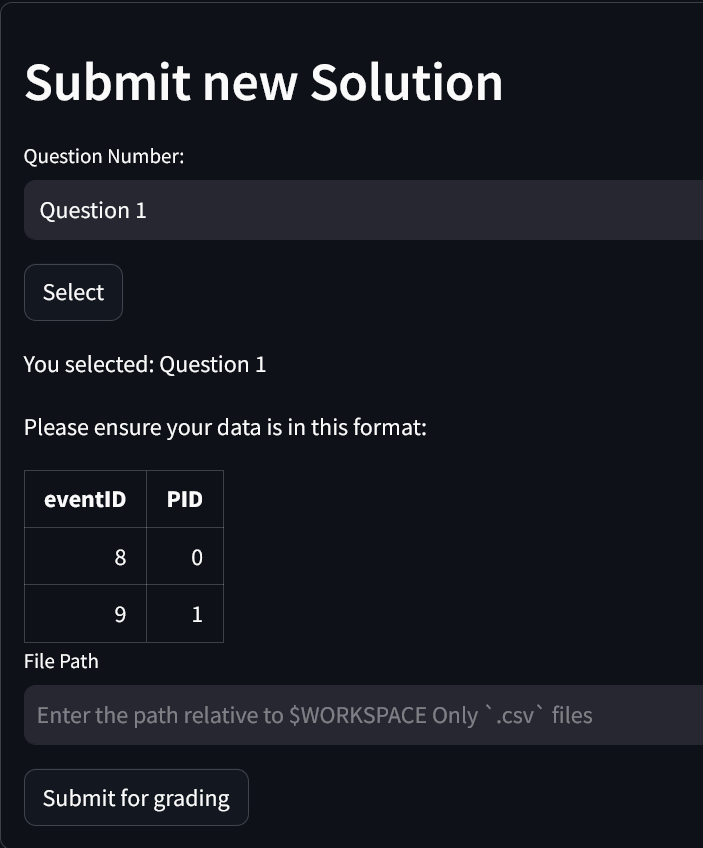Screen dimensions: 703x848
Task: Click the Submit for grading button
Action: click(x=136, y=798)
